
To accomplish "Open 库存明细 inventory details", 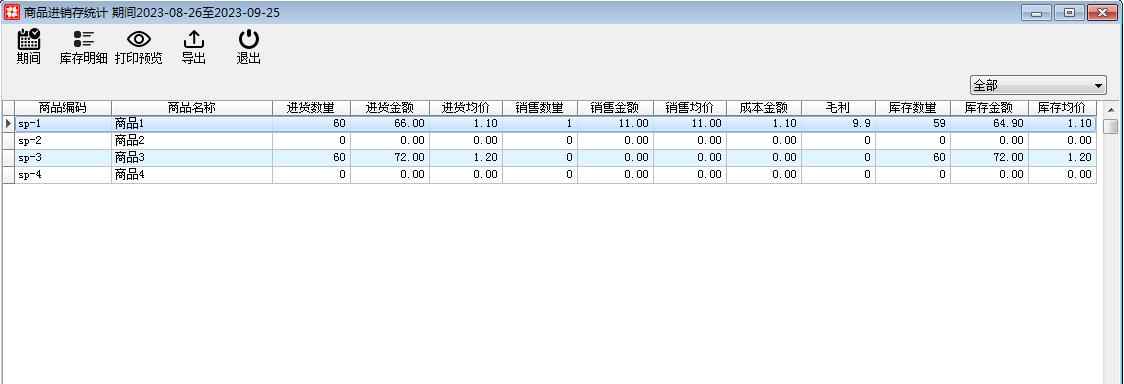I will (x=83, y=47).
